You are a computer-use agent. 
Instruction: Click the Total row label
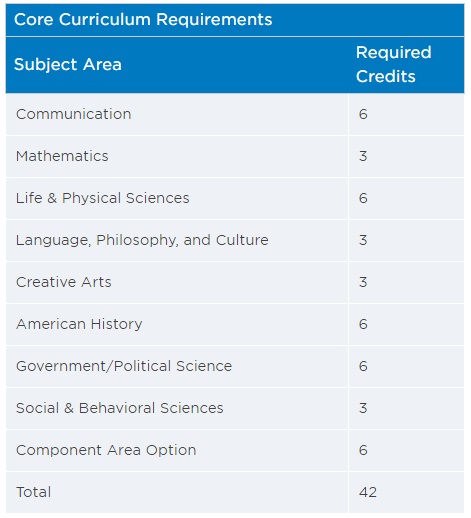tap(33, 492)
